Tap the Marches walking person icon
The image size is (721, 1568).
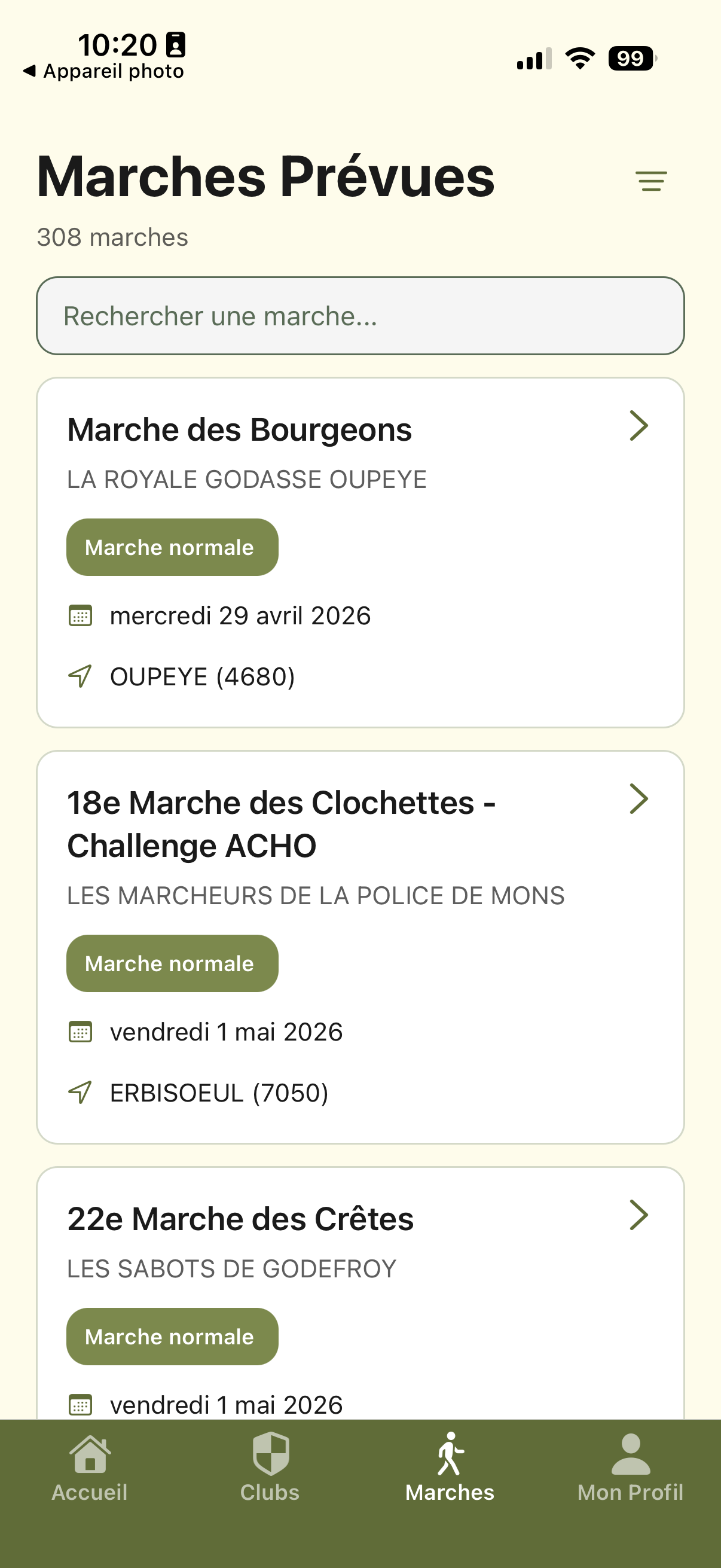point(450,1454)
